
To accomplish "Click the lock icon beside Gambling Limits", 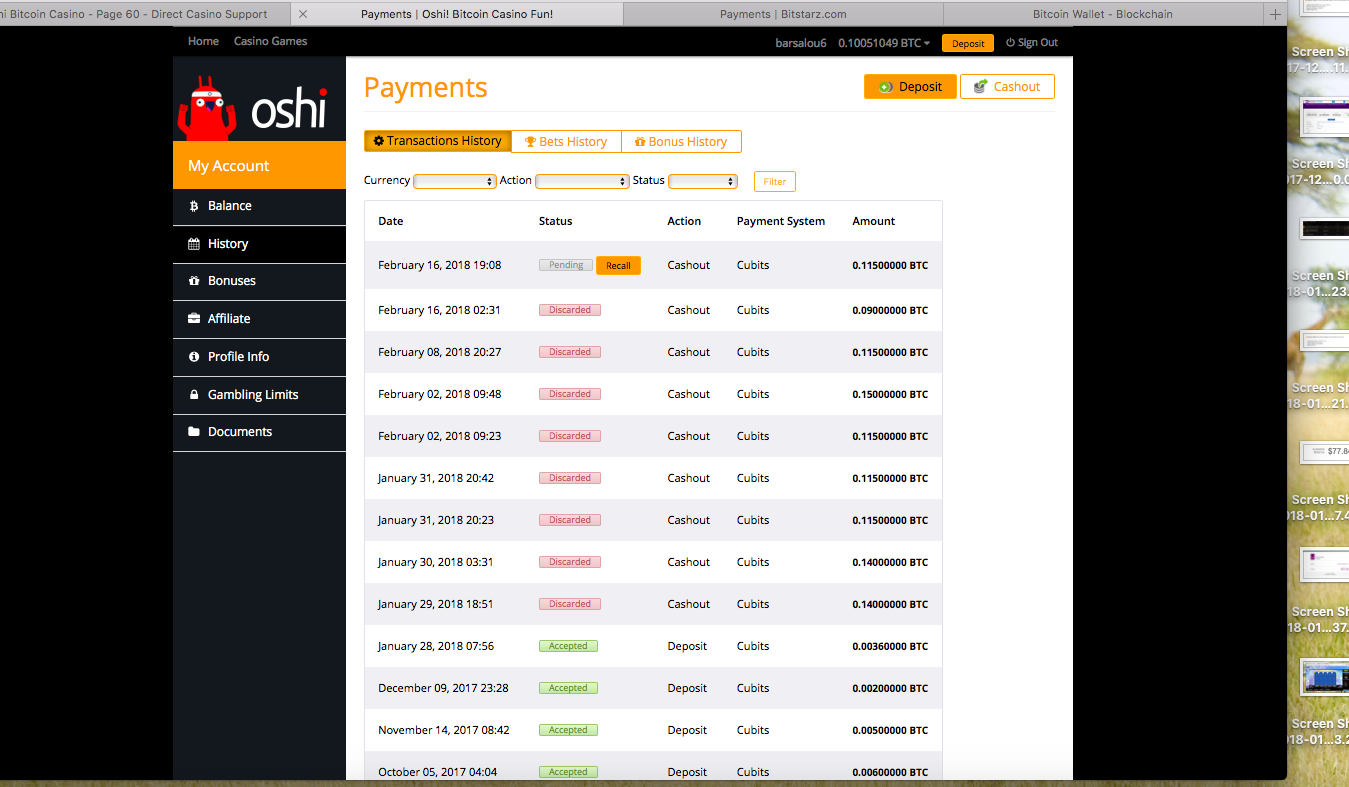I will coord(194,395).
